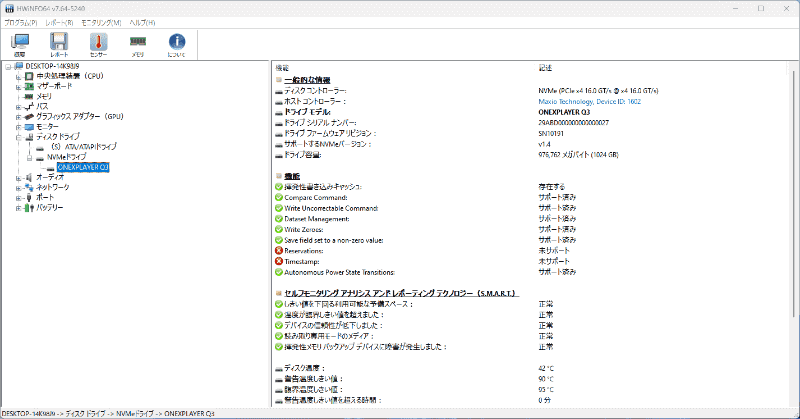Open the センサー thermometer toolbar icon
The image size is (800, 419).
(x=98, y=44)
